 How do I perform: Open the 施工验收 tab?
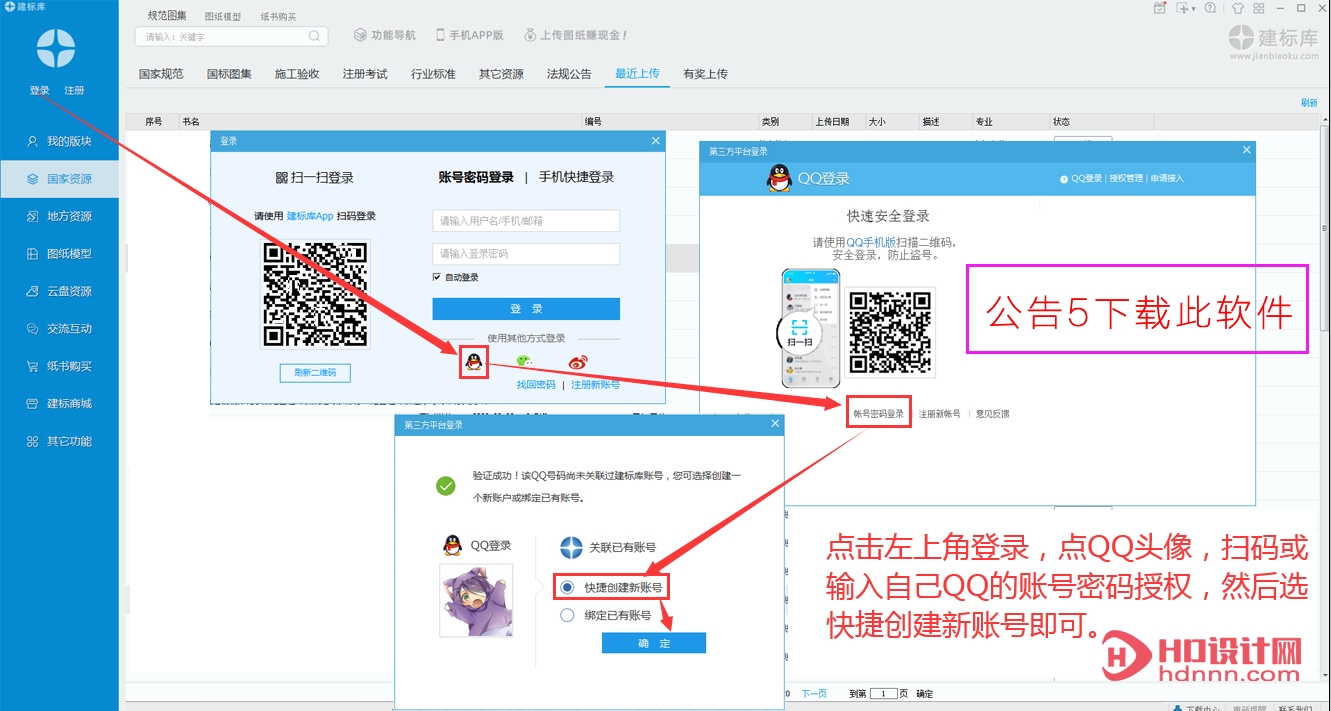(x=297, y=74)
